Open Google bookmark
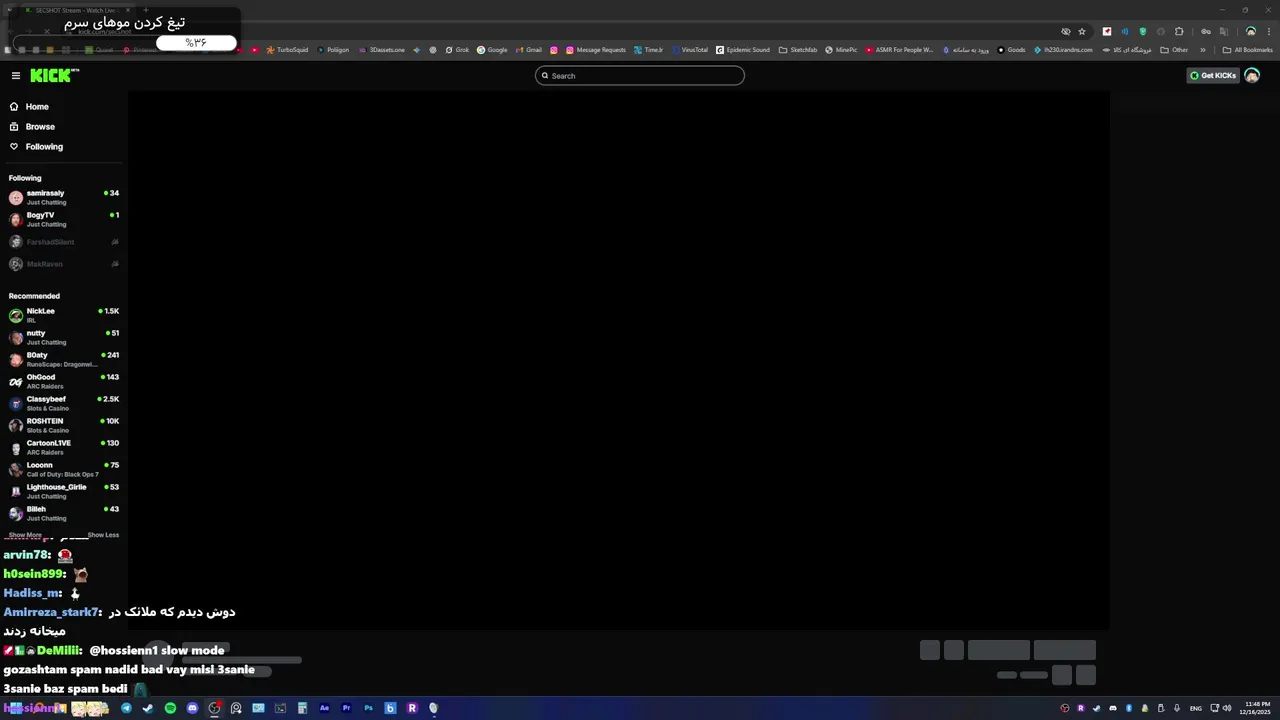Screen dimensions: 1280x720 492,49
